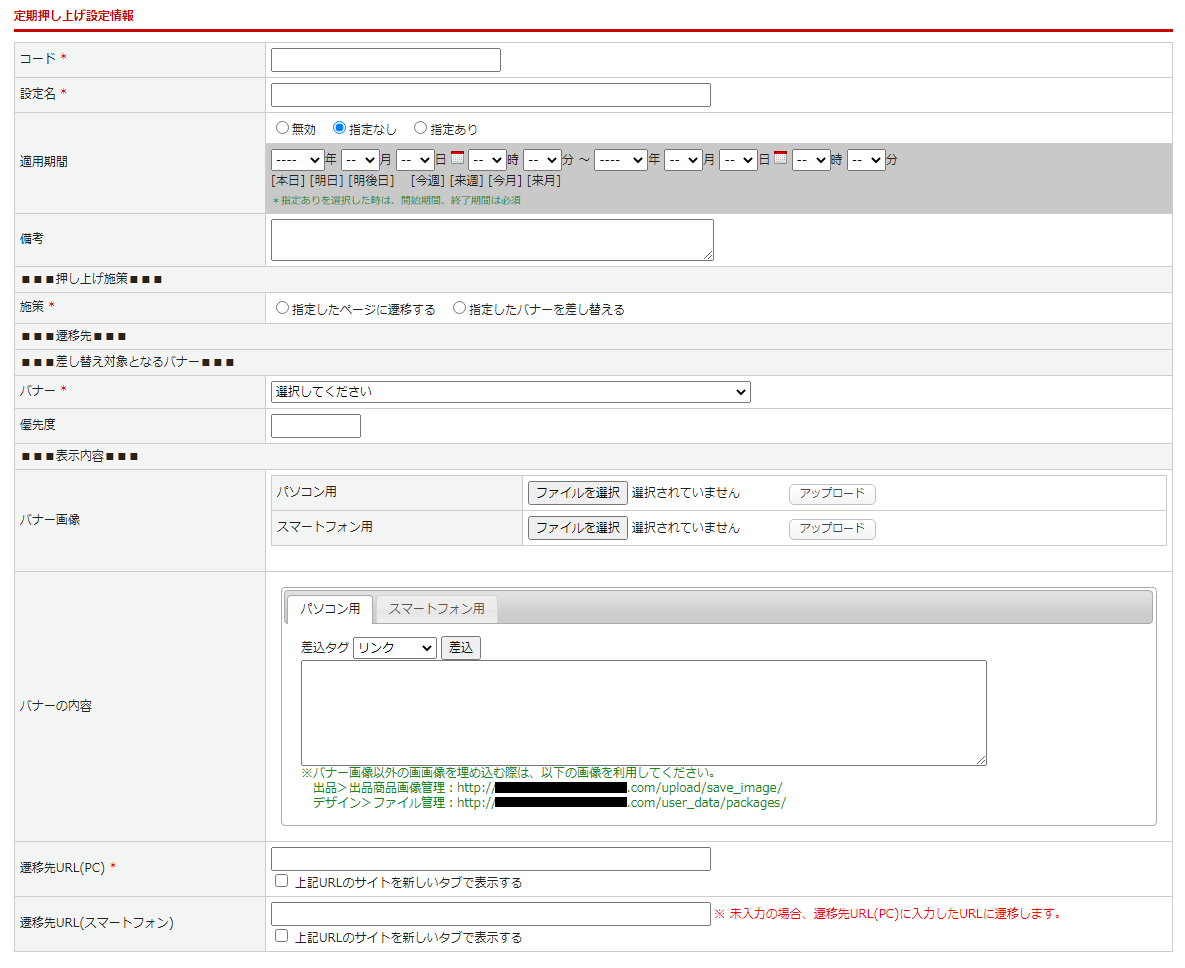Check new-tab checkbox under 遷移先URL(PC)
This screenshot has height=968, width=1185.
click(x=282, y=881)
